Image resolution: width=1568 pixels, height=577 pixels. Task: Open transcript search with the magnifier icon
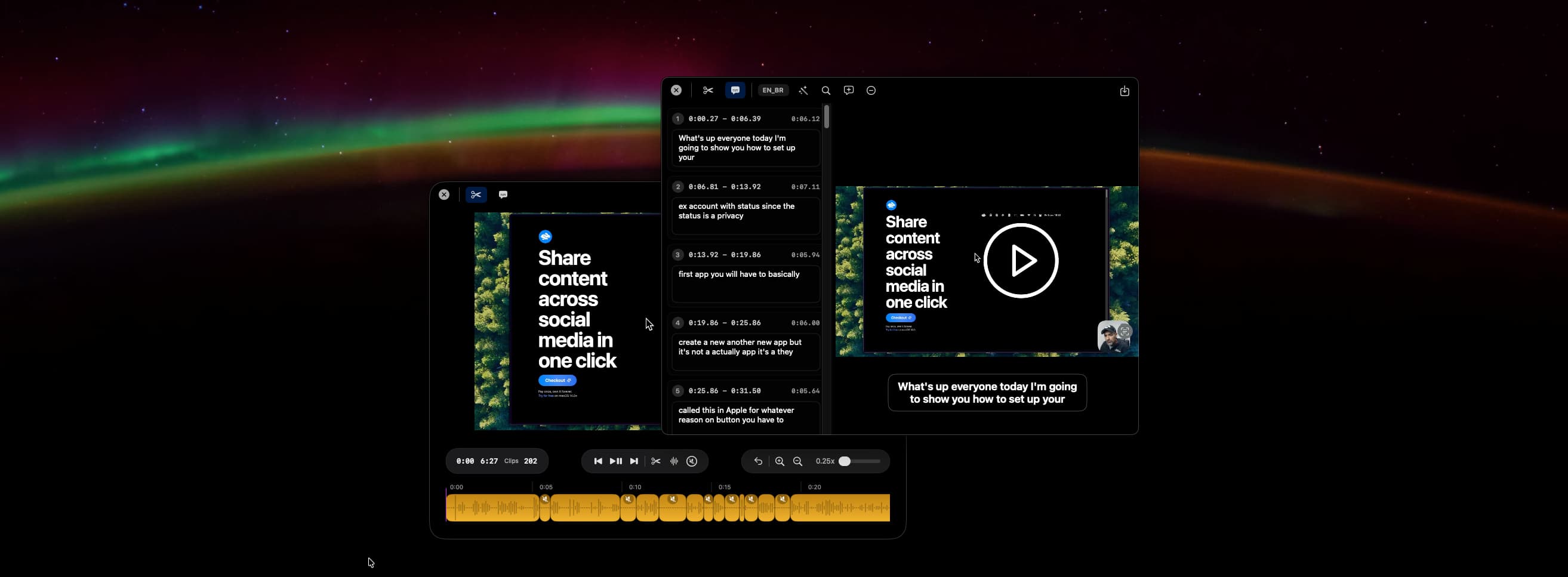[x=825, y=90]
